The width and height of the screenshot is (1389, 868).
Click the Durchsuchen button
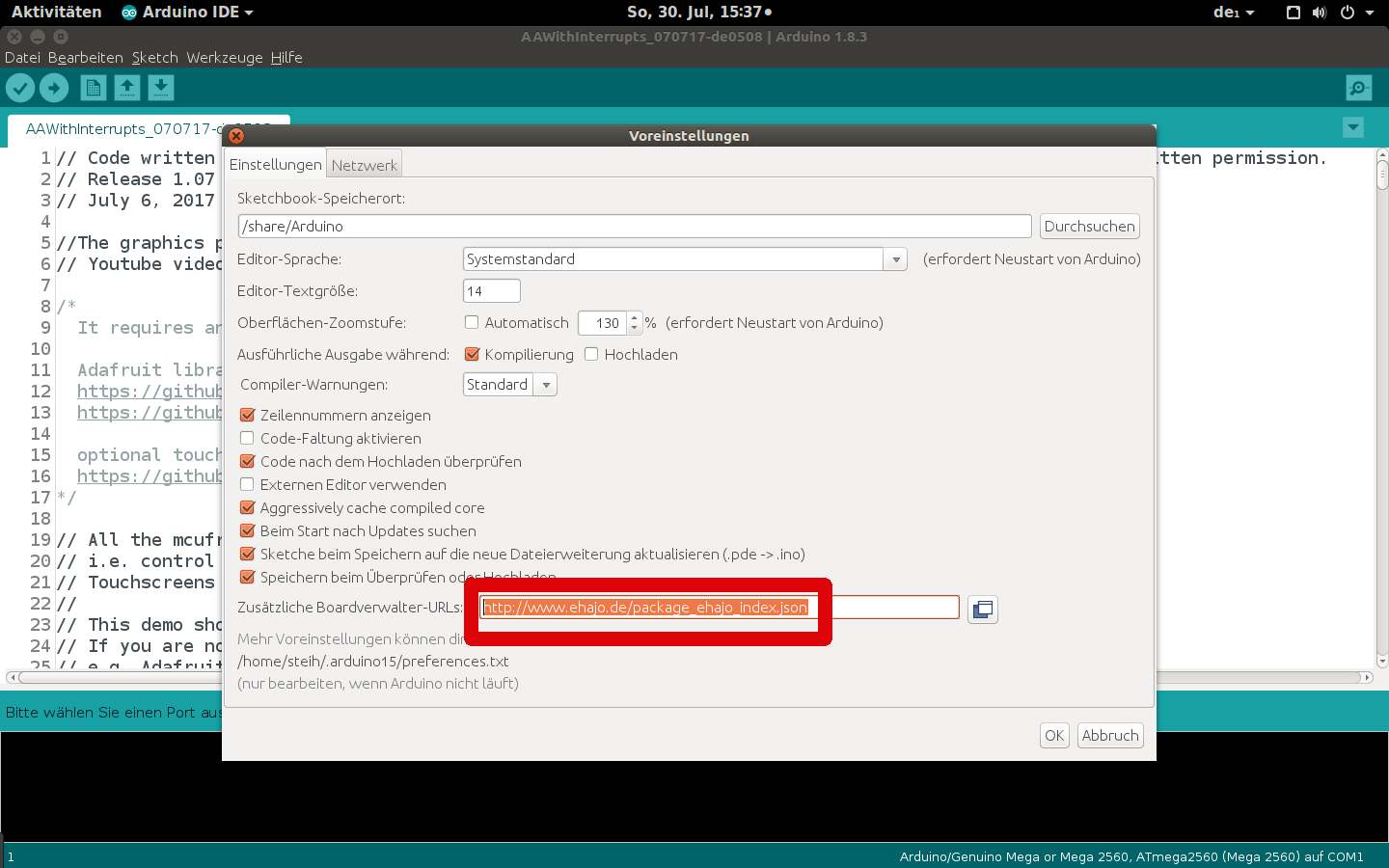coord(1089,227)
